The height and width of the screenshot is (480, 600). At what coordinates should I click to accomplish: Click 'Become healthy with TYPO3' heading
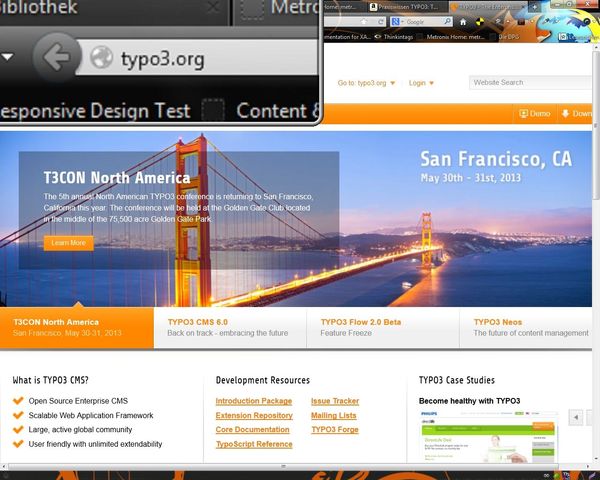point(470,401)
